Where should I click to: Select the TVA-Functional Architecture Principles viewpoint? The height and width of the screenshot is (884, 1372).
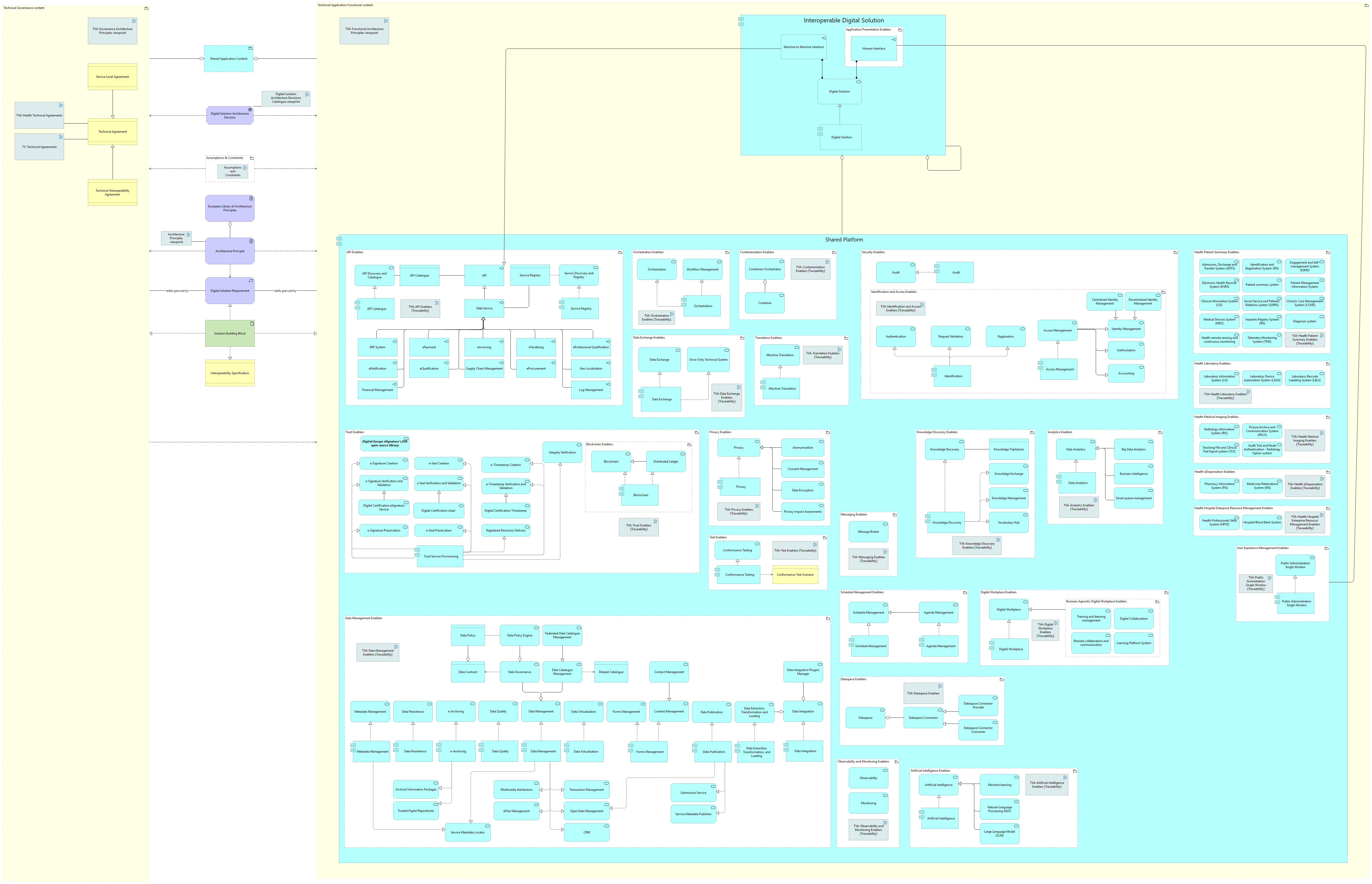coord(364,31)
